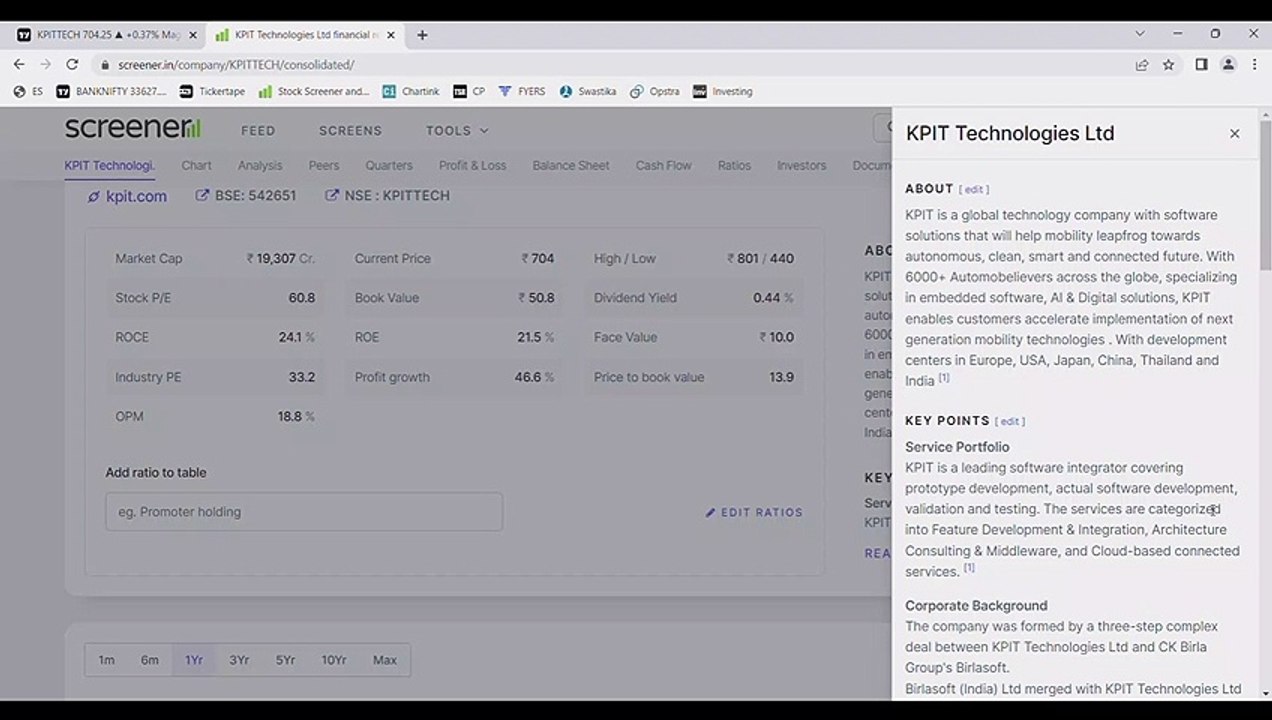Click the address bar URL

236,65
